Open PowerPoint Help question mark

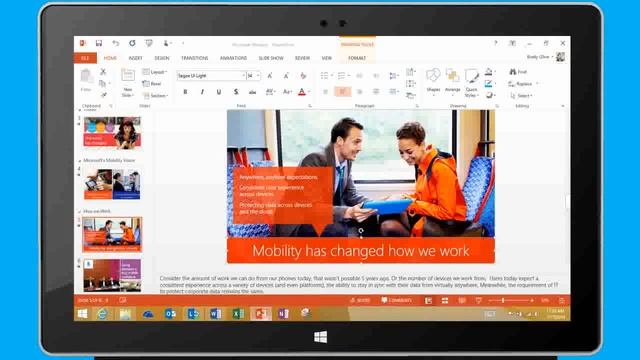click(496, 43)
